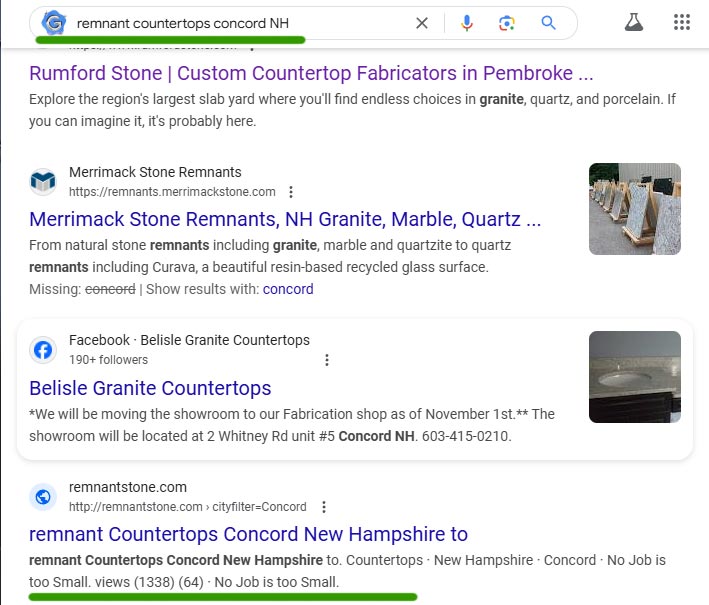Open more options for Merrimack Stone result
This screenshot has width=709, height=605.
point(291,192)
